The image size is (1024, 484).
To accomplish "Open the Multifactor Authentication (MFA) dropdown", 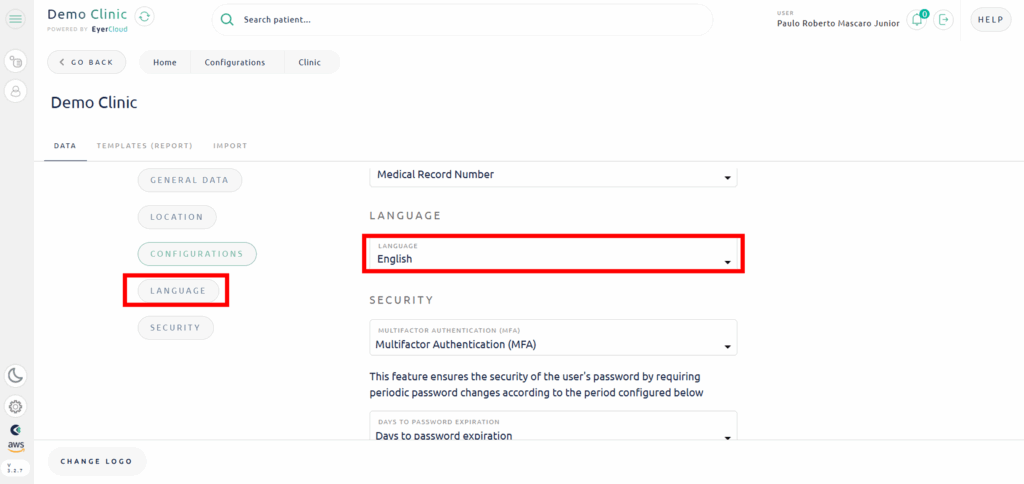I will (553, 338).
